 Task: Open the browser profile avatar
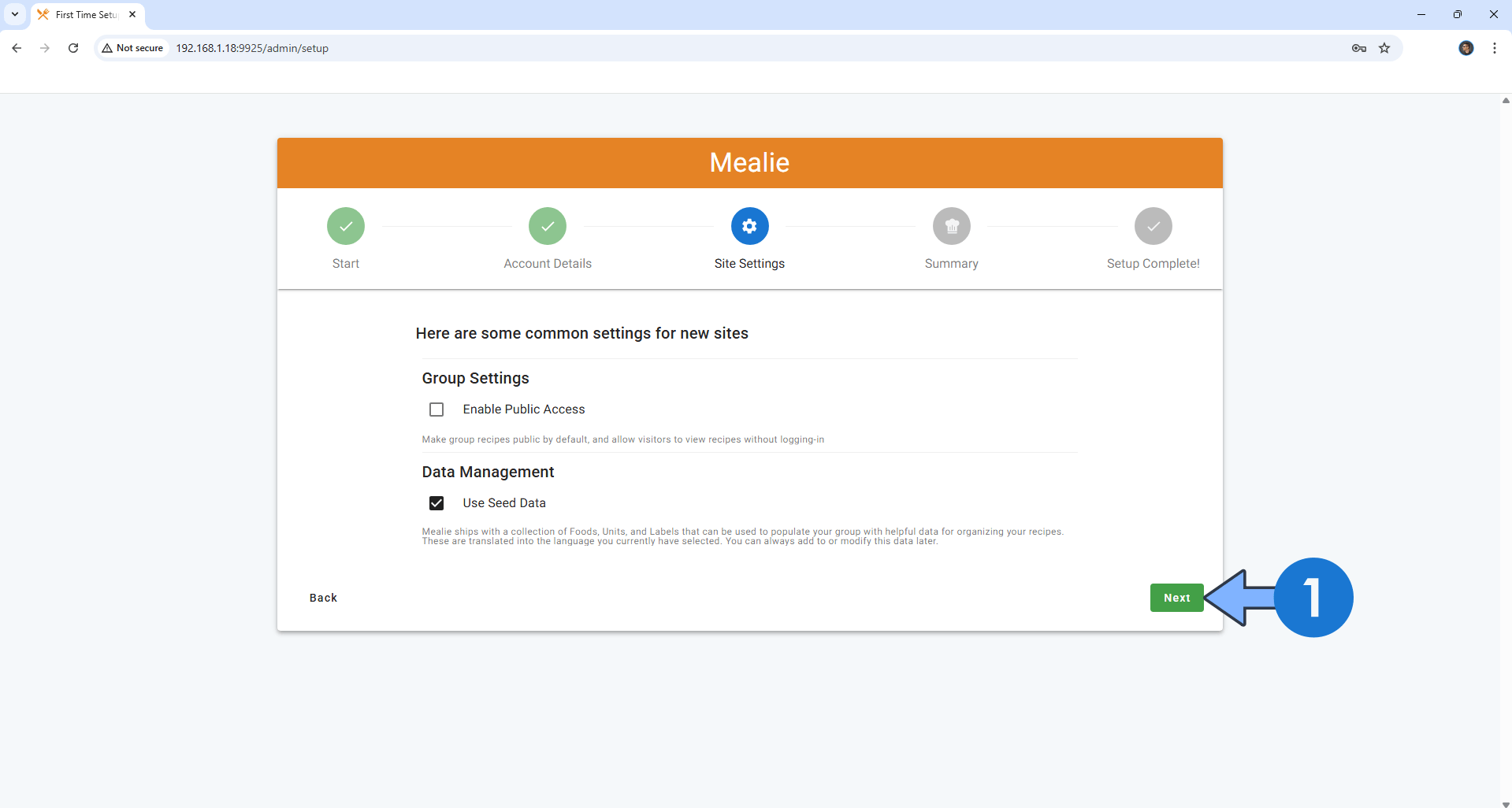(1466, 48)
